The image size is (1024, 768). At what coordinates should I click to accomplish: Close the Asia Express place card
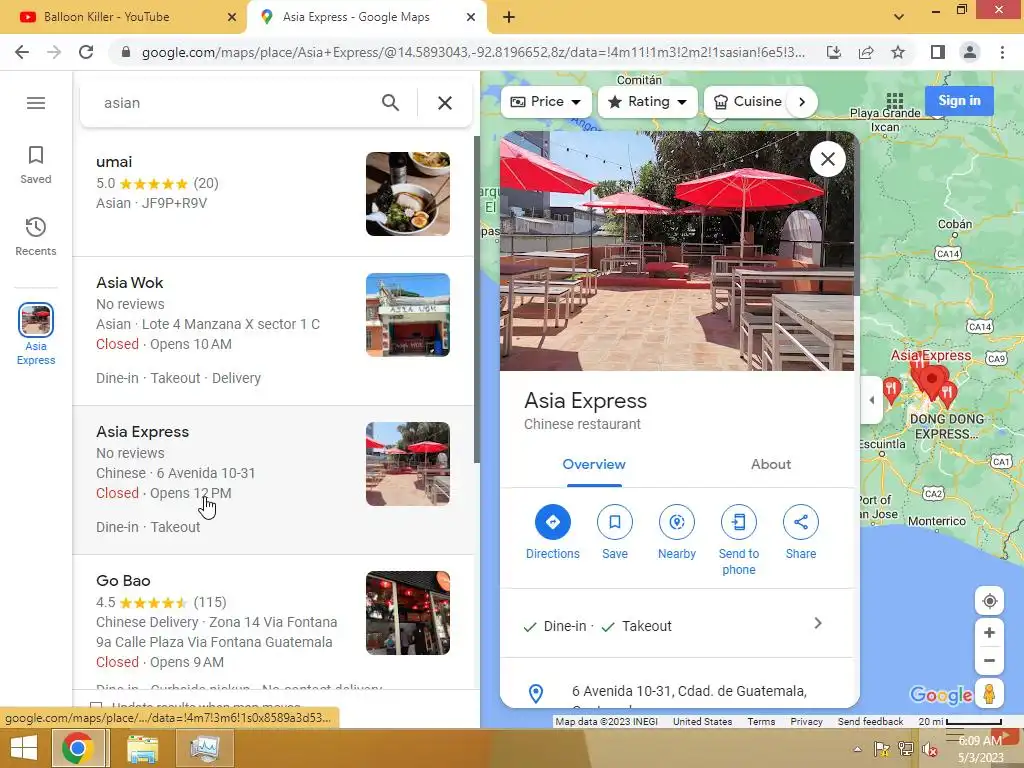(x=827, y=159)
